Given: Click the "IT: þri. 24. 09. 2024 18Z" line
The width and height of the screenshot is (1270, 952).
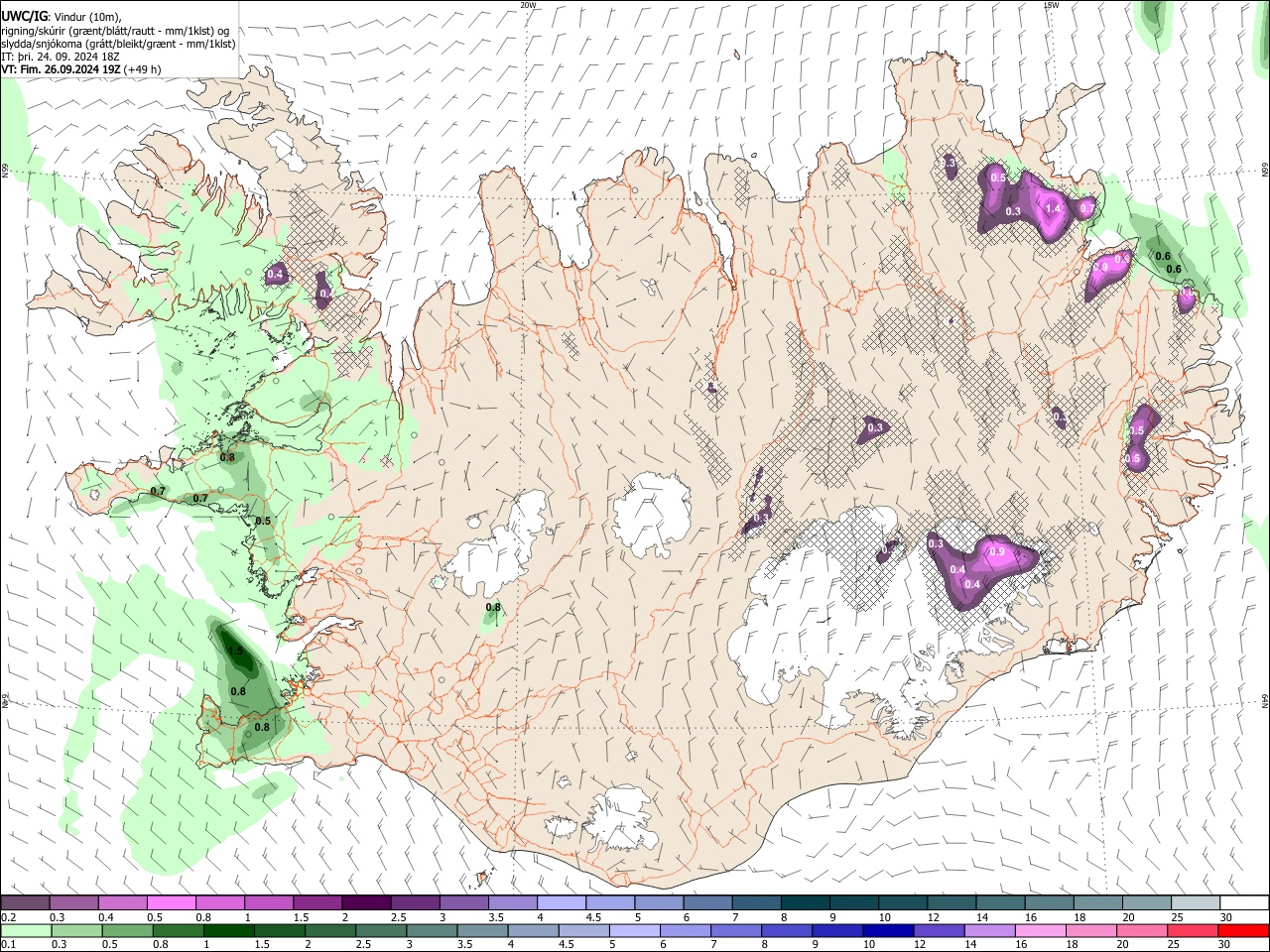Looking at the screenshot, I should 61,57.
